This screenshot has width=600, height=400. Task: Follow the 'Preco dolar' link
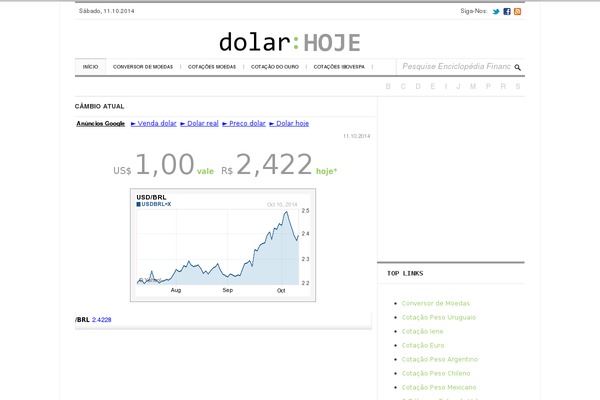coord(246,123)
